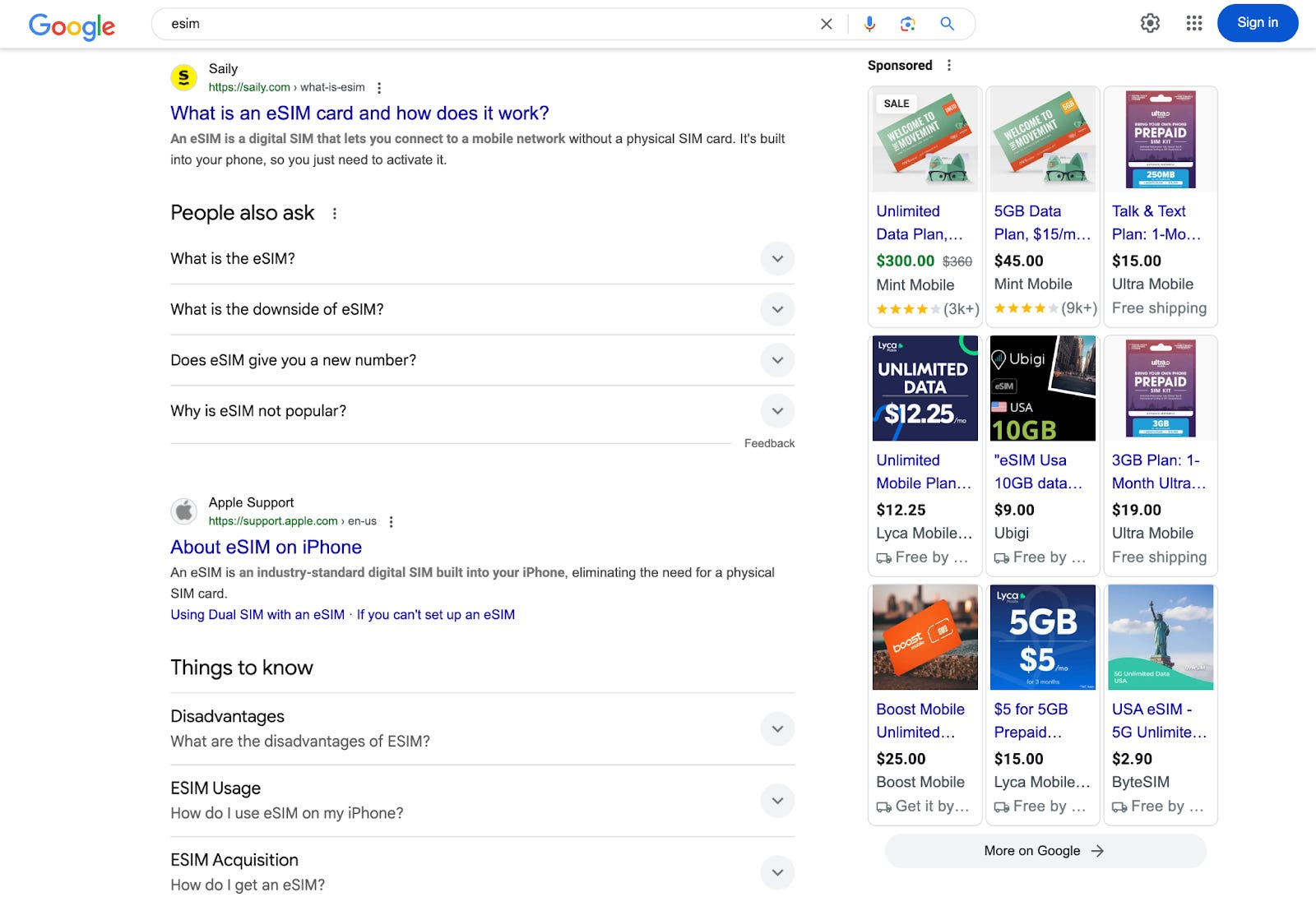1316x906 pixels.
Task: Expand 'What is the eSIM?' question
Action: 482,259
